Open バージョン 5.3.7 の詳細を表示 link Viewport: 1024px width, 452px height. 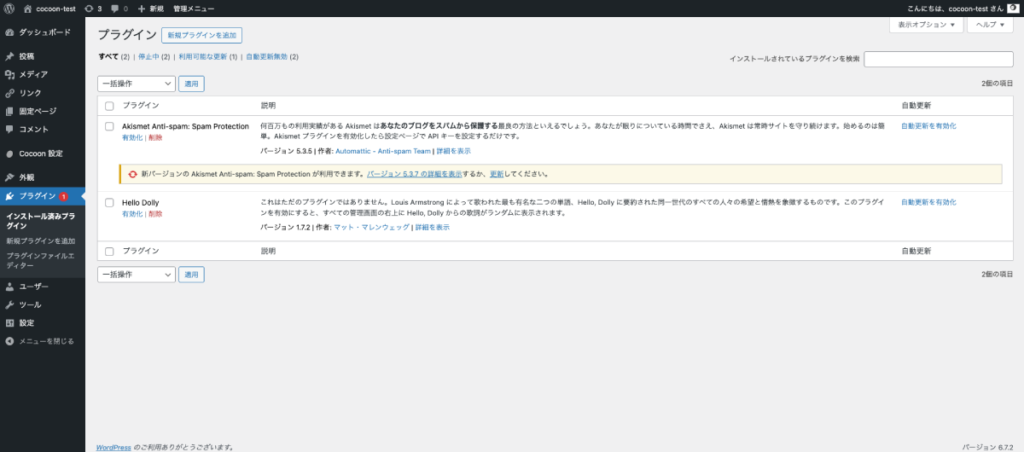414,174
